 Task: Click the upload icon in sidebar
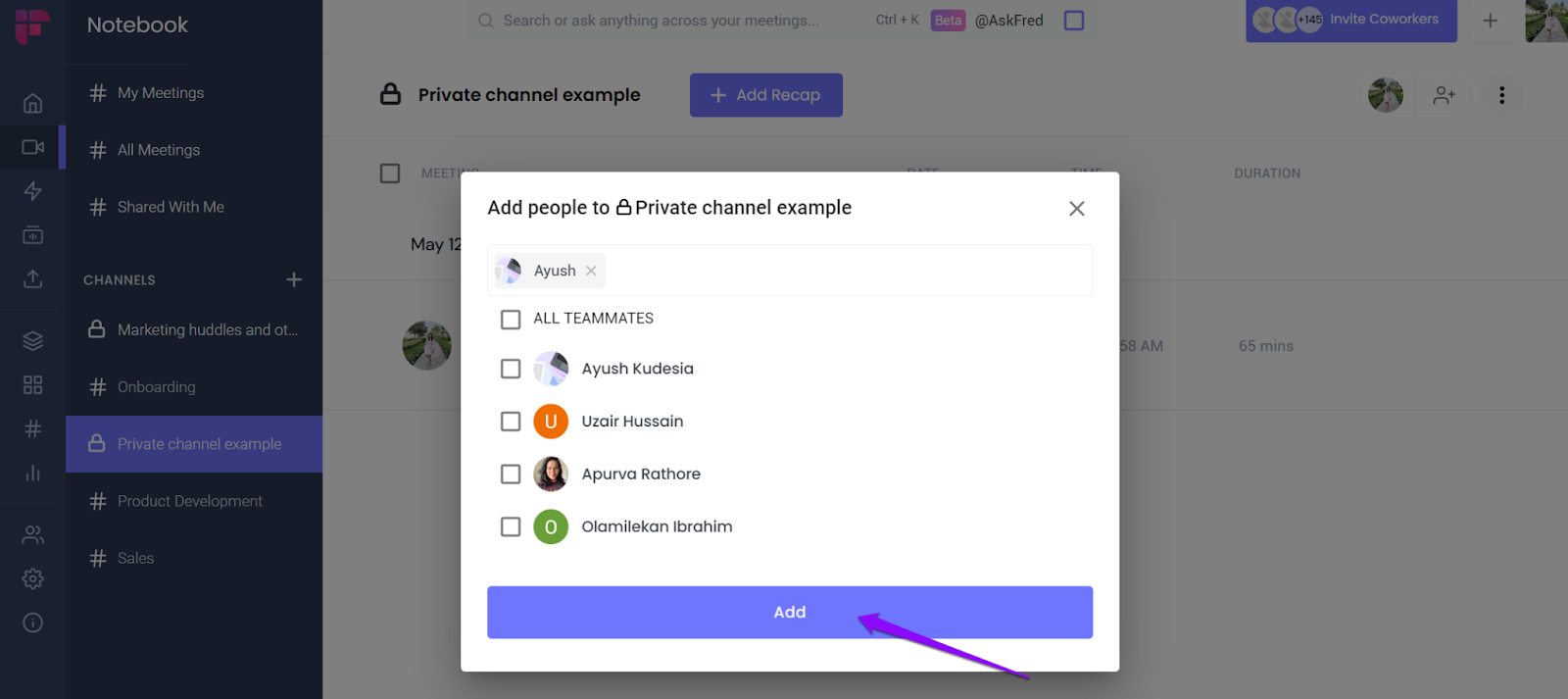pos(32,279)
